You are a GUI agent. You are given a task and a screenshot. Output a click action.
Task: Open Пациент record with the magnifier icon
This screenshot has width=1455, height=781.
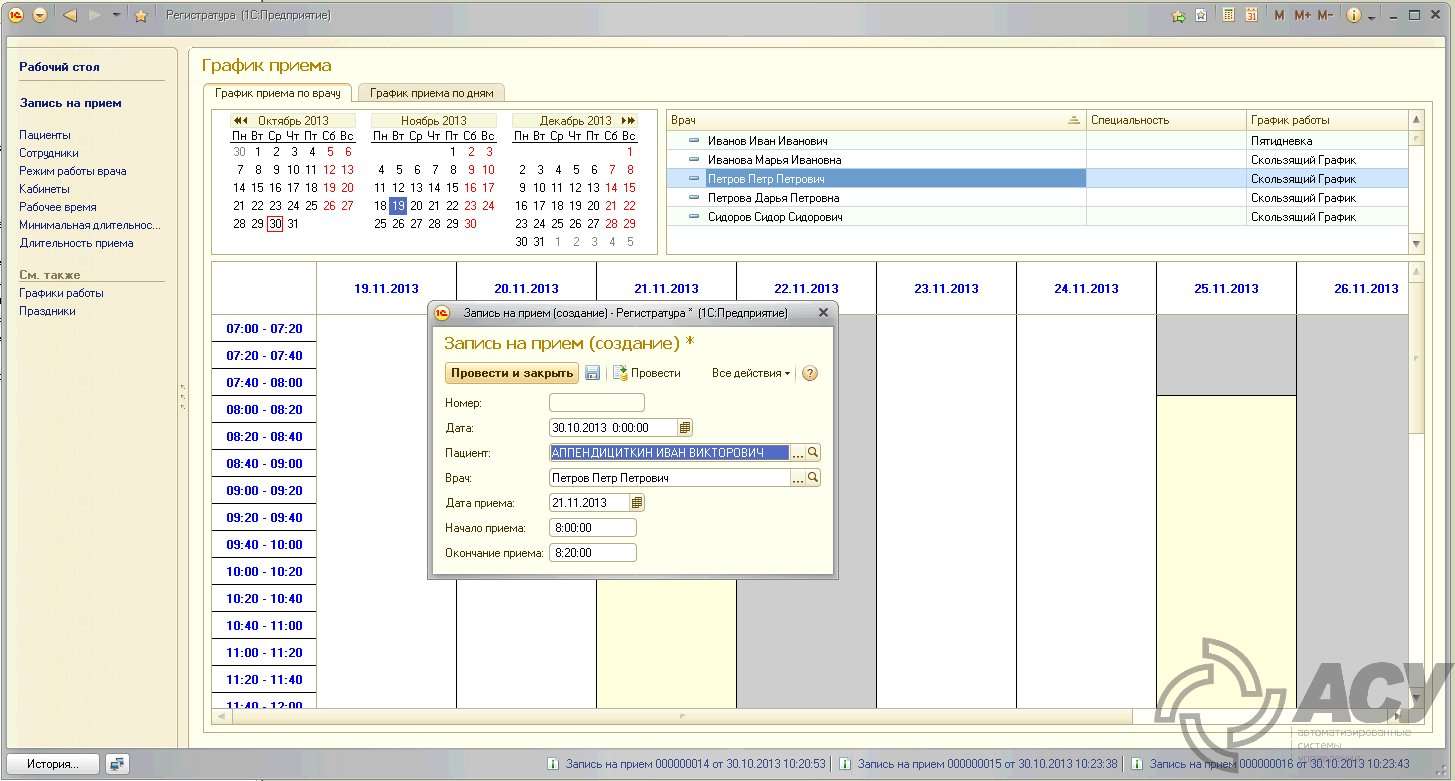point(813,453)
